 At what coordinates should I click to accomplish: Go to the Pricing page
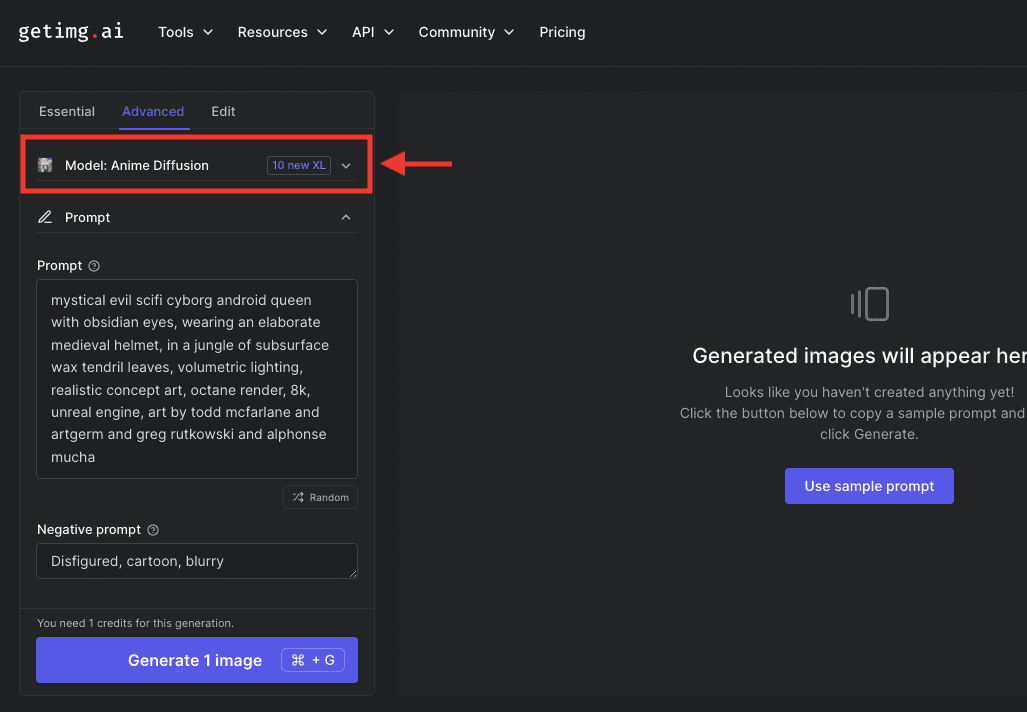click(x=562, y=32)
